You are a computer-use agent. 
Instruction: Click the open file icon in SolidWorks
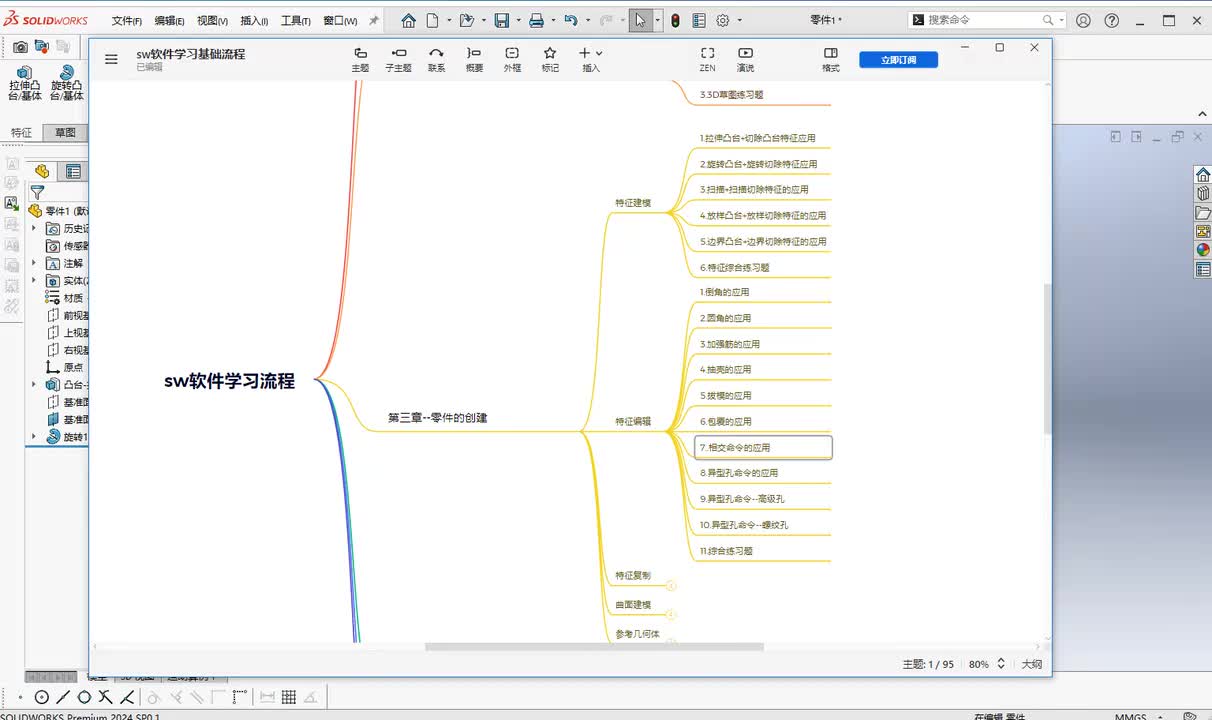(x=466, y=20)
